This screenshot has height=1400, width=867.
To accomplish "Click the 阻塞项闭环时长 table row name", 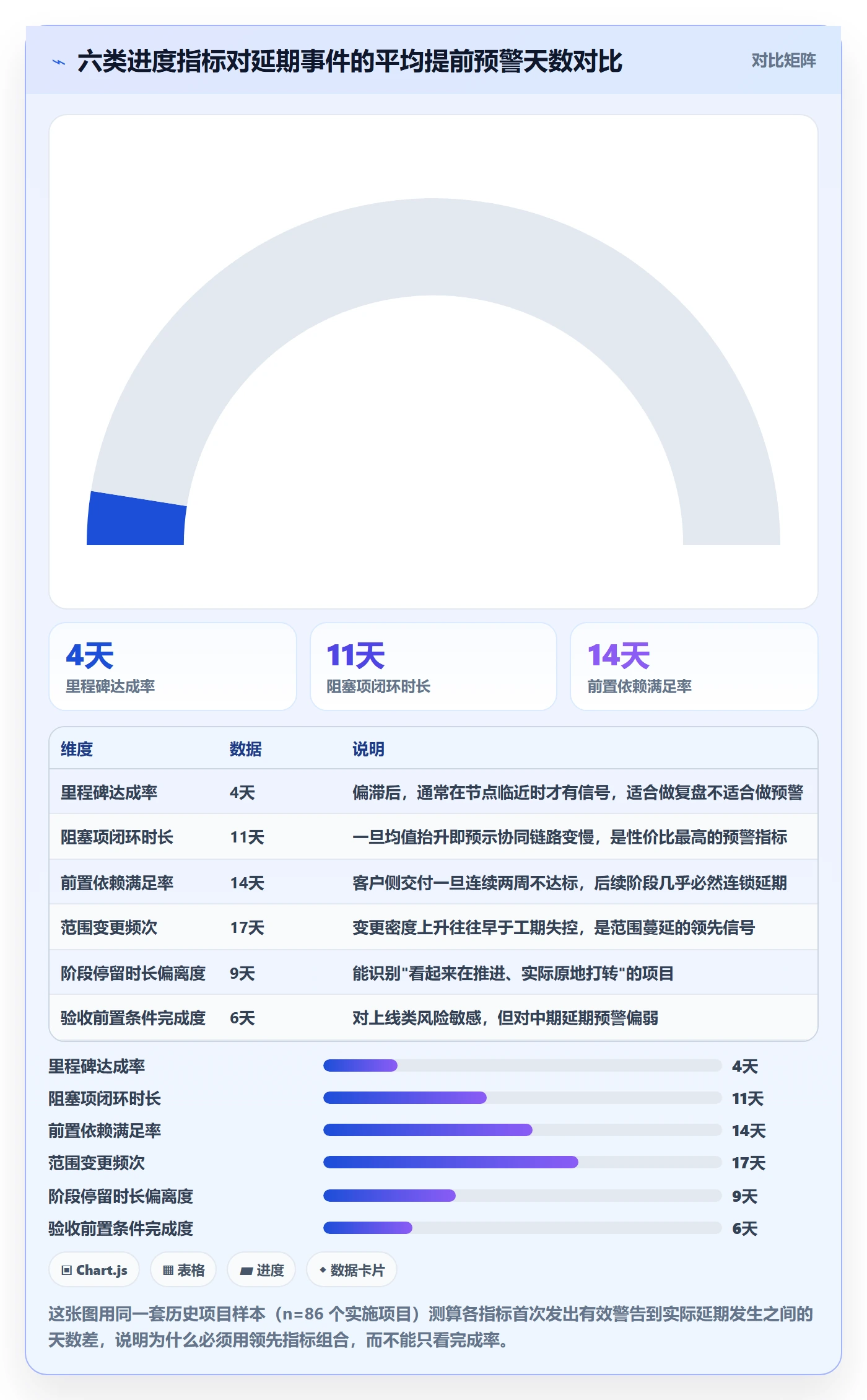I will (x=117, y=838).
